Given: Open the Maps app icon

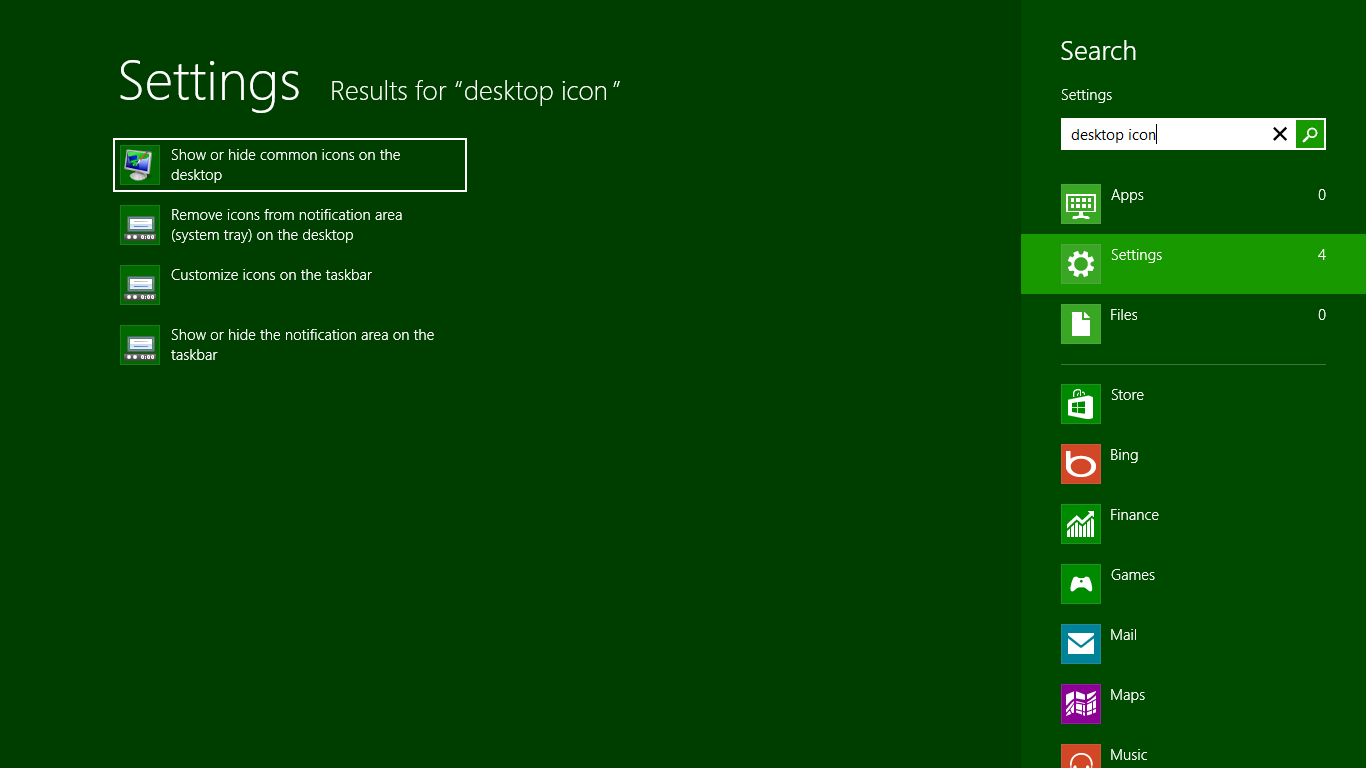Looking at the screenshot, I should click(1080, 704).
